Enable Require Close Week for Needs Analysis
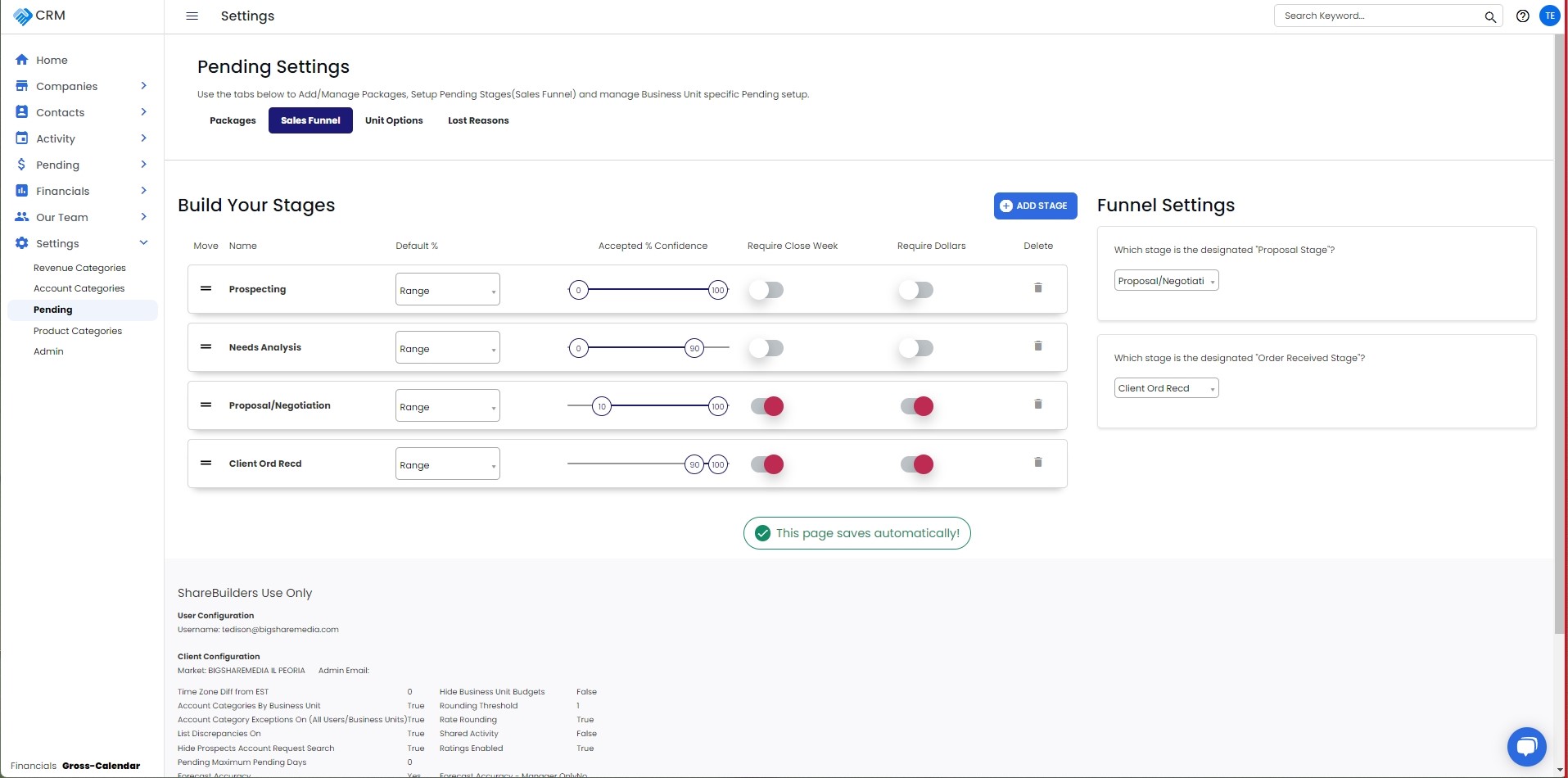The height and width of the screenshot is (778, 1568). pyautogui.click(x=766, y=348)
